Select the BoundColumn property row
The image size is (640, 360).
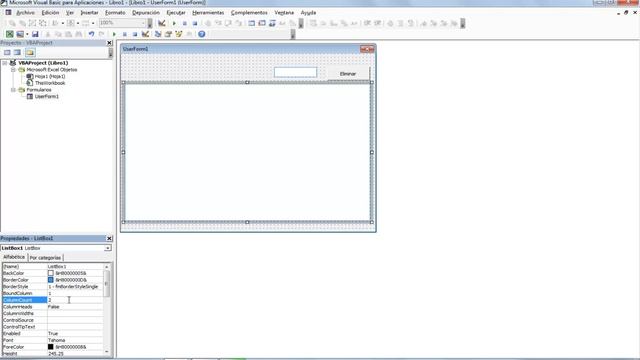pos(53,293)
